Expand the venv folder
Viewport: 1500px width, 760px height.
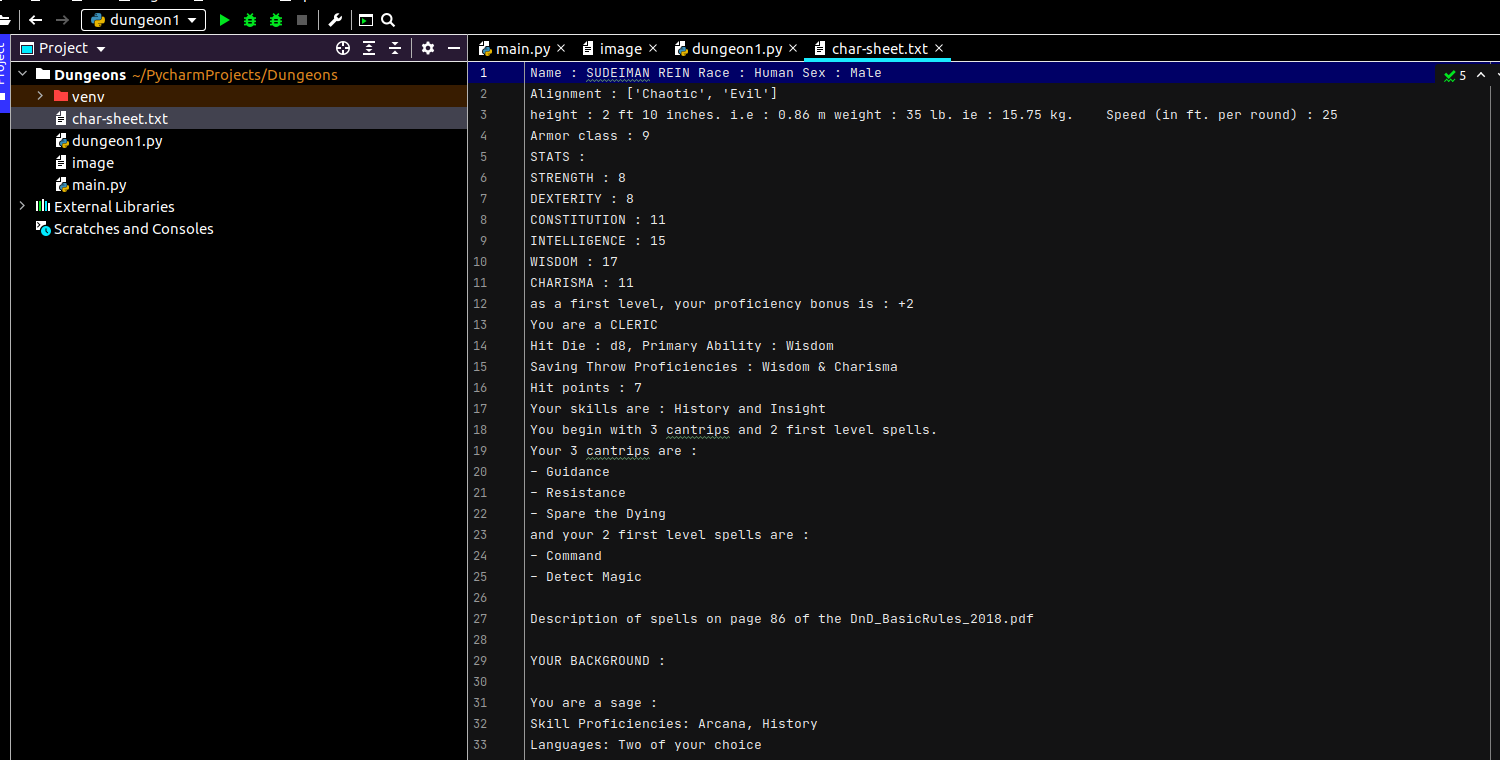[x=41, y=96]
